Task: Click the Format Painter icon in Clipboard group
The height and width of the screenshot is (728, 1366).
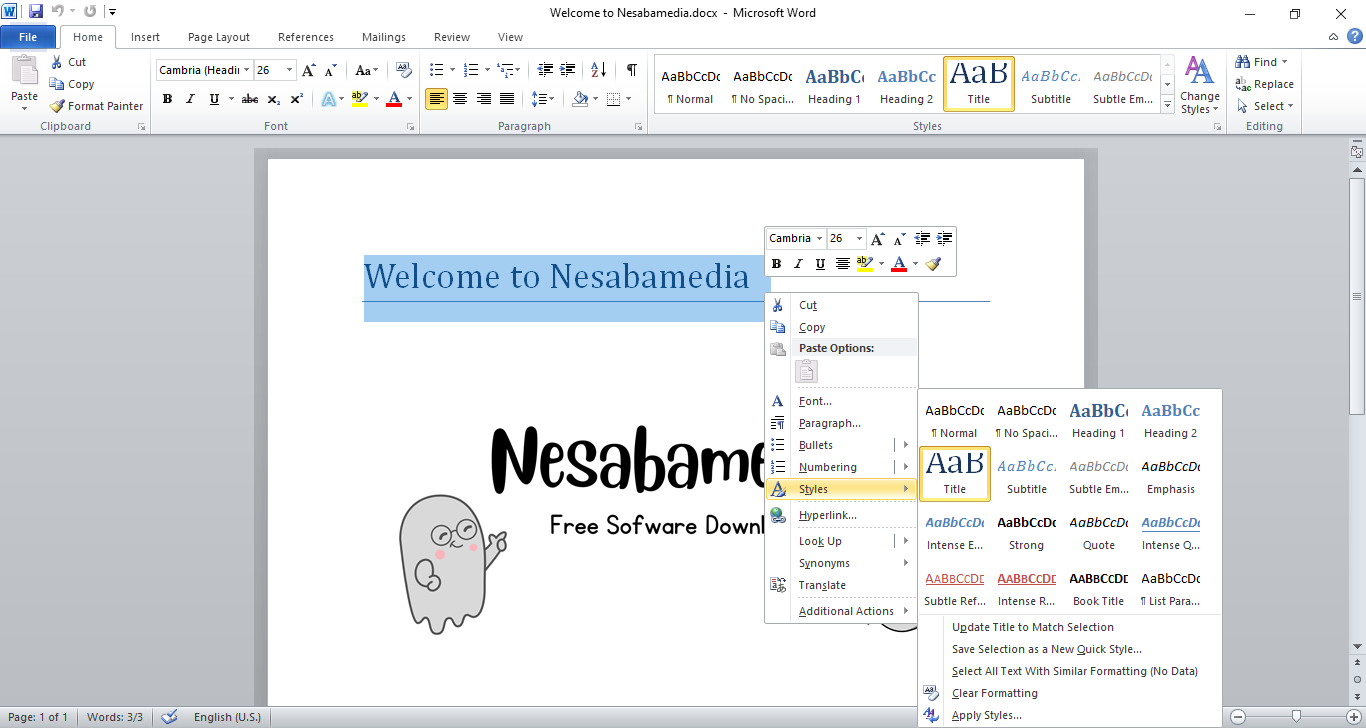Action: pyautogui.click(x=58, y=106)
